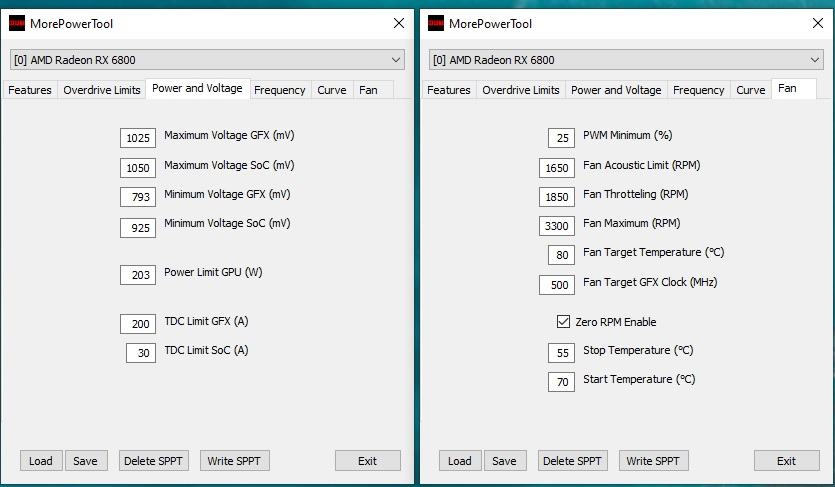Click the Fan Acoustic Limit field (1650)
This screenshot has height=487, width=835.
point(557,168)
